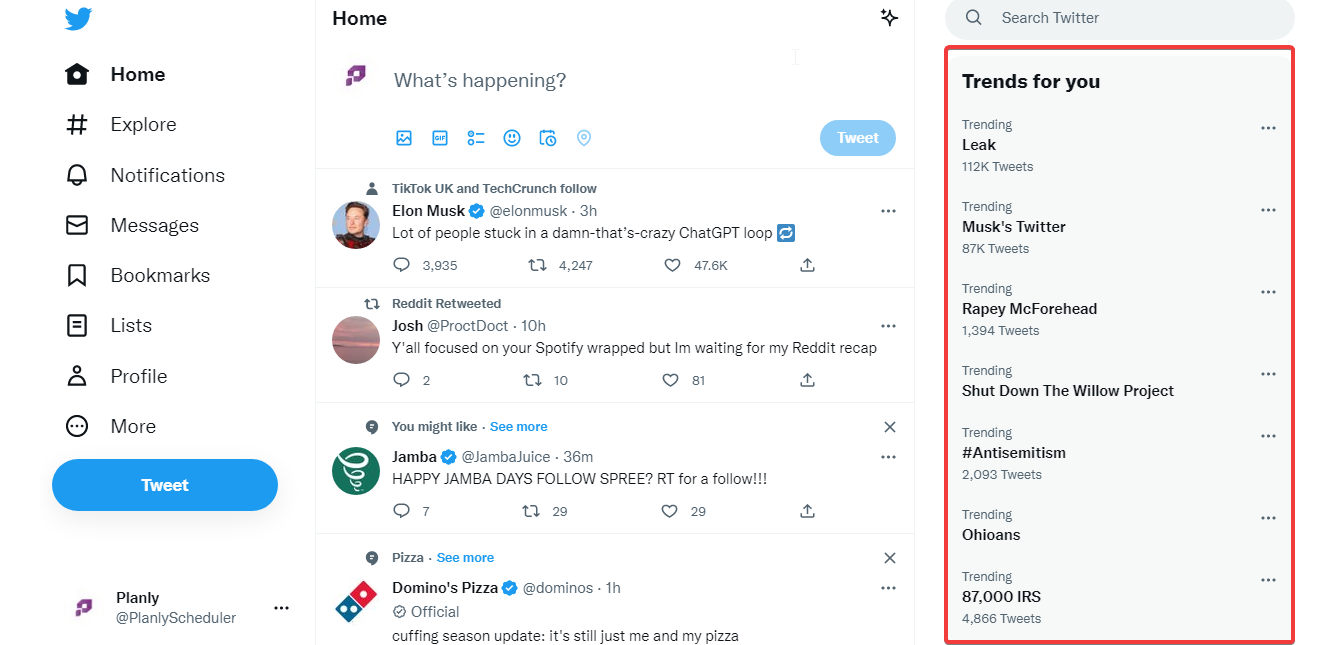
Task: Go to Notifications in the sidebar
Action: (x=167, y=175)
